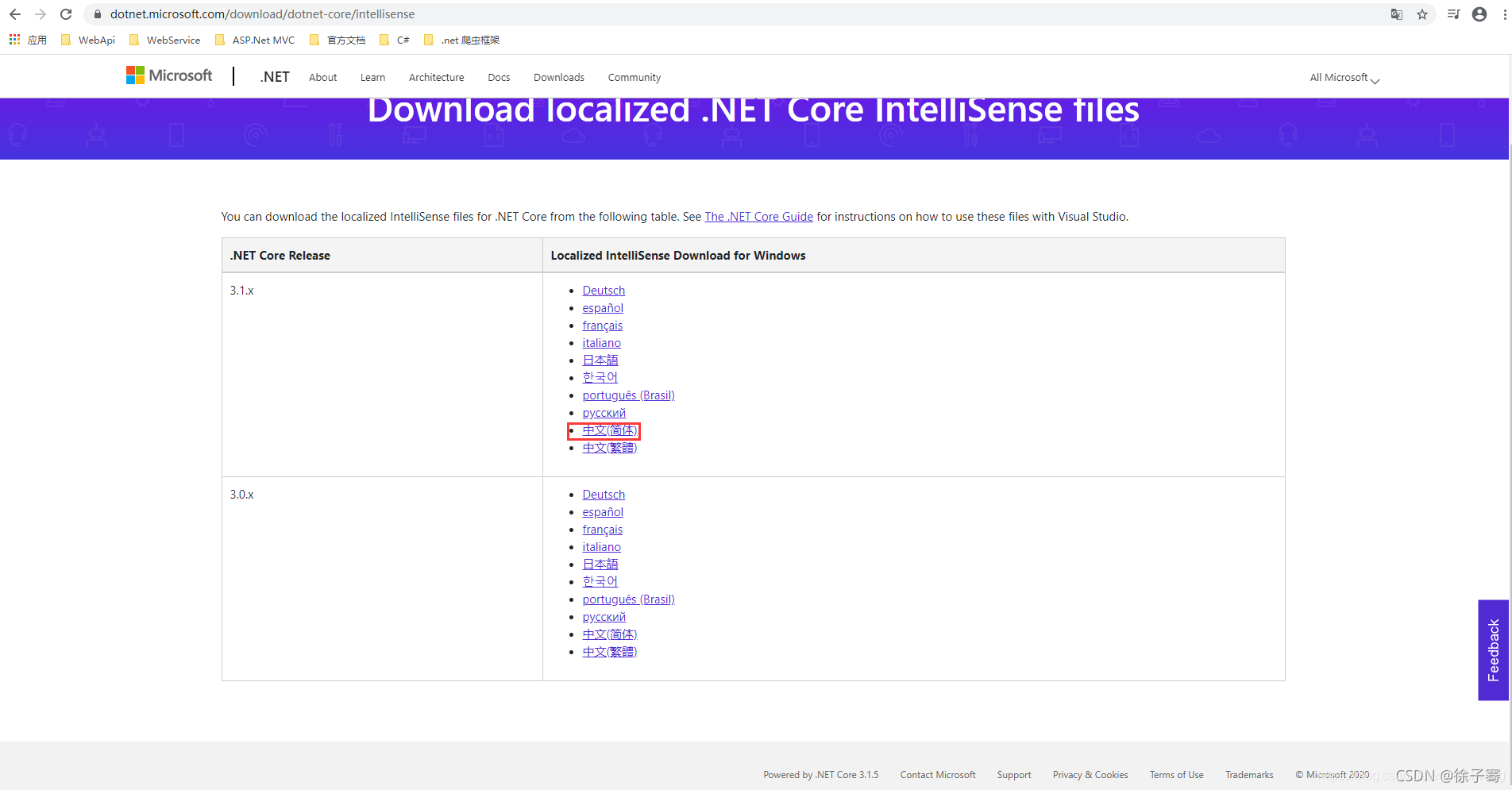This screenshot has width=1512, height=790.
Task: Open the Community menu item
Action: coord(634,78)
